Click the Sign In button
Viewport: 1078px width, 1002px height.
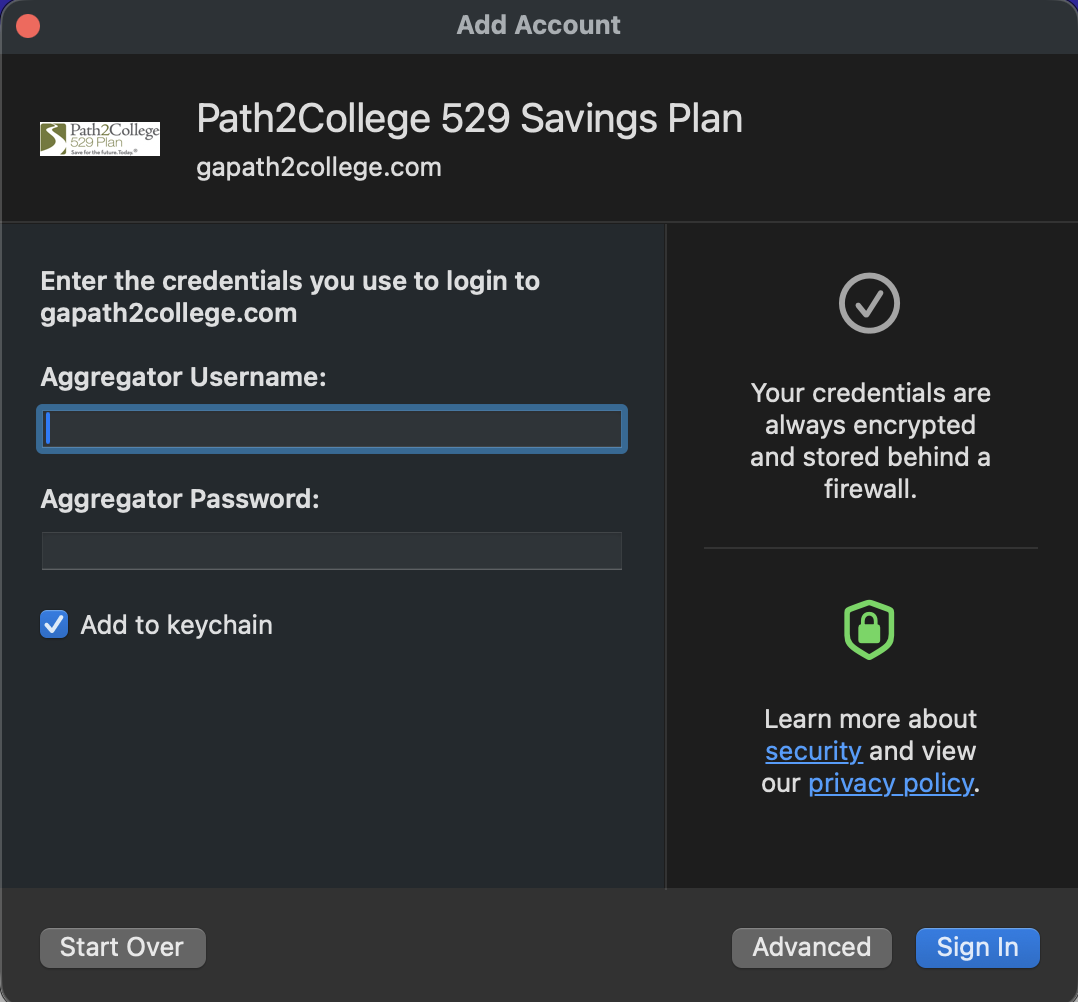(977, 948)
